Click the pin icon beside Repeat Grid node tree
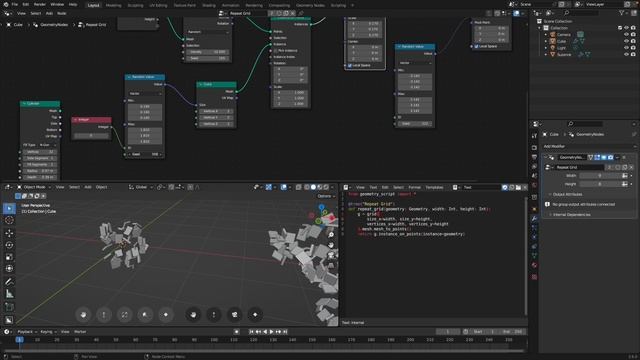The image size is (640, 360). tap(301, 13)
